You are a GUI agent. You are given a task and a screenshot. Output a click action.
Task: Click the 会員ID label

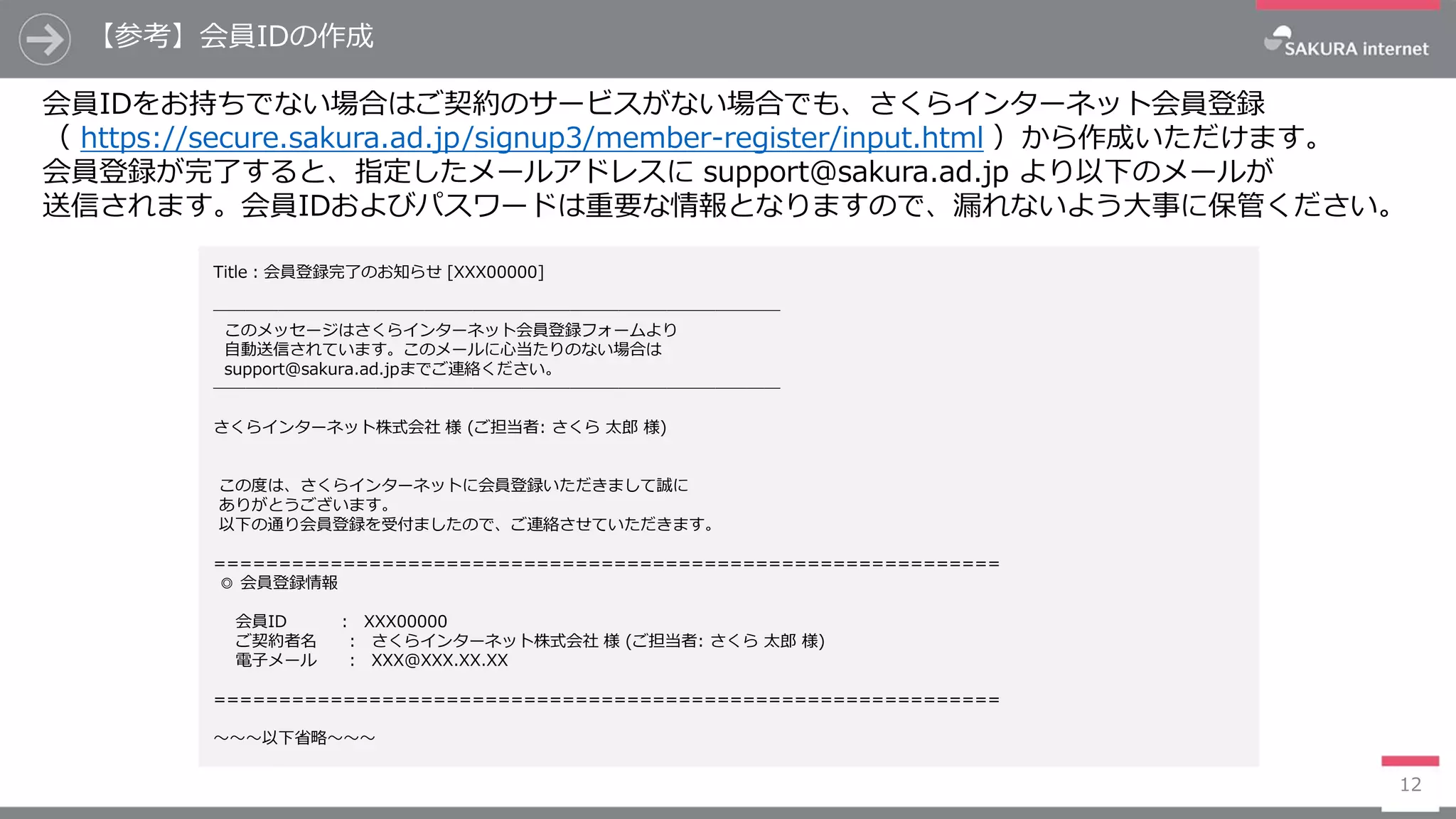tap(261, 621)
